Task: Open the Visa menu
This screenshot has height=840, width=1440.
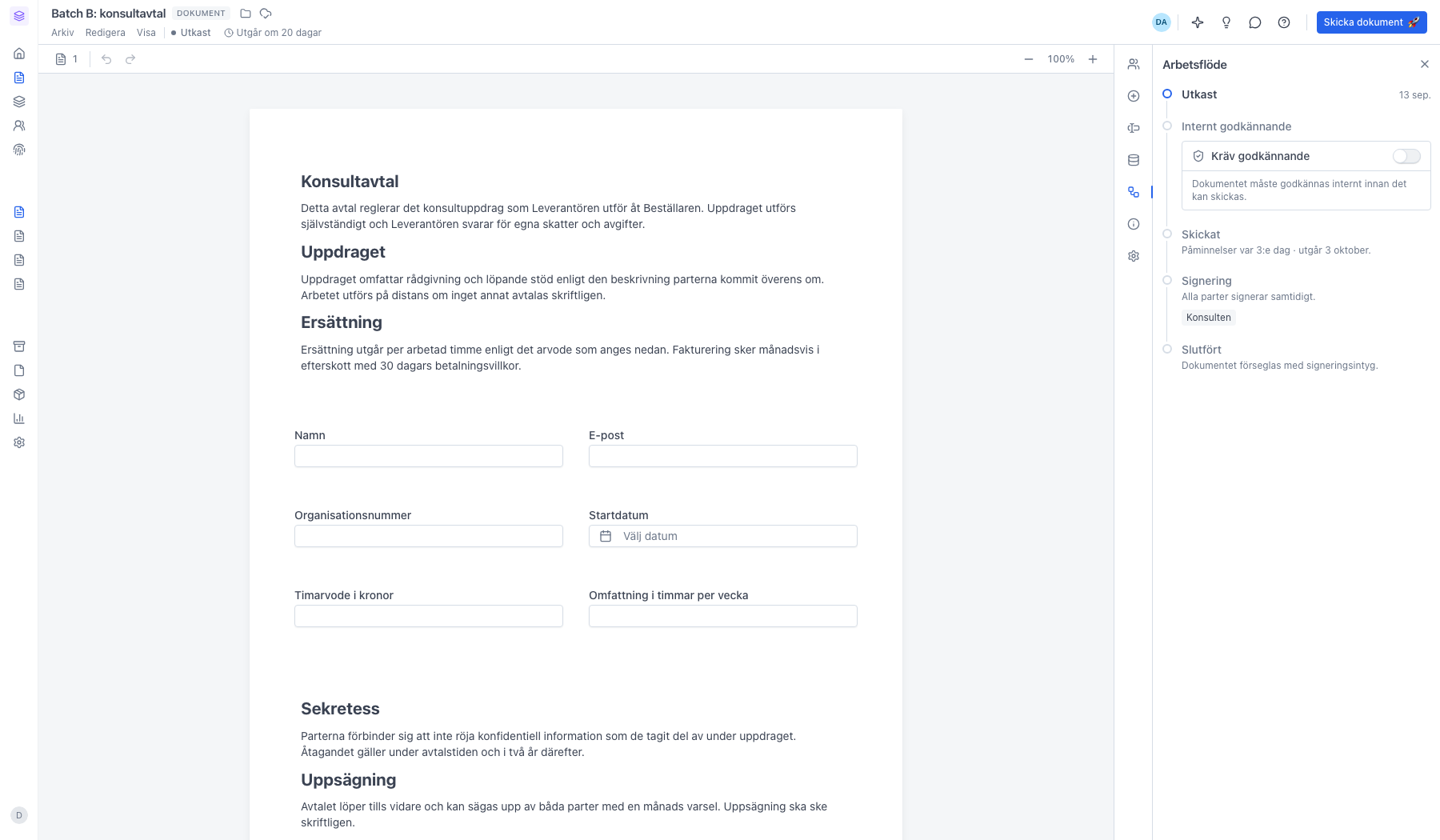Action: pos(146,33)
